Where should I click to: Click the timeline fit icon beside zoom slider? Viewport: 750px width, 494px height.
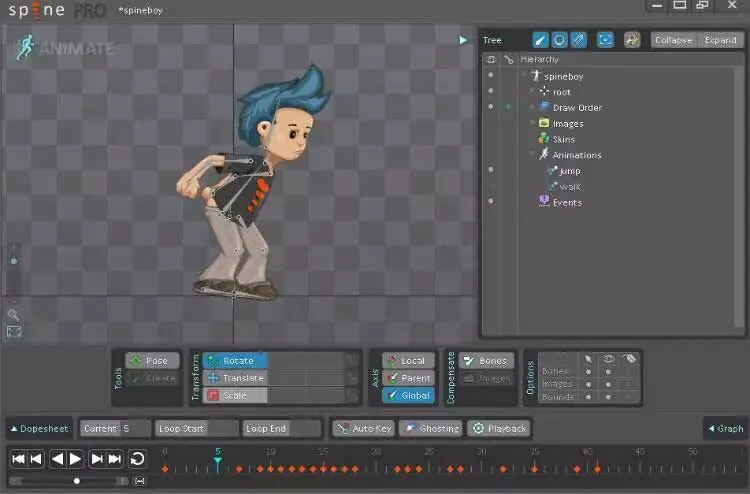click(140, 481)
